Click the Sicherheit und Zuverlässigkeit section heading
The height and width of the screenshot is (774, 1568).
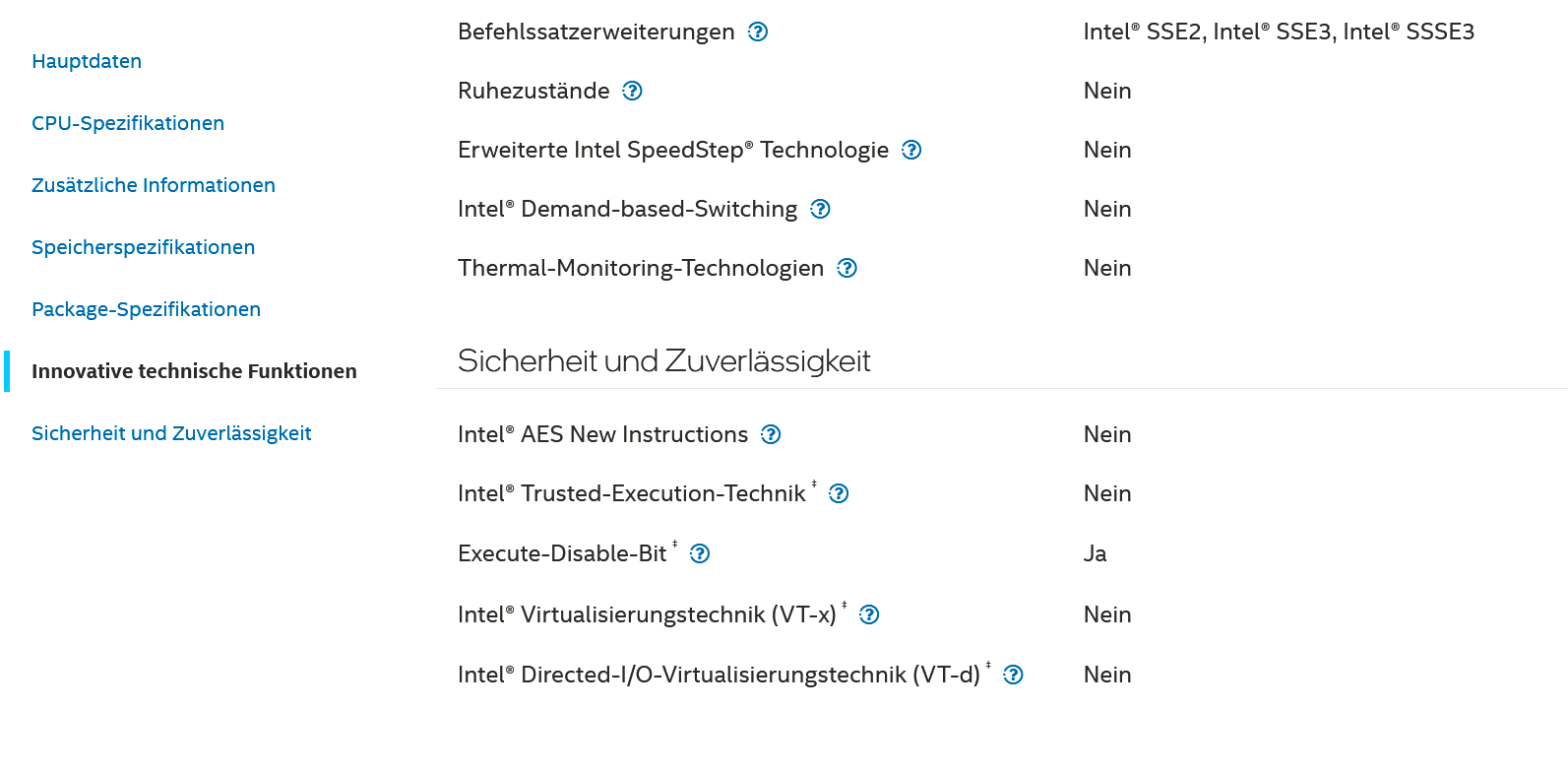point(664,361)
